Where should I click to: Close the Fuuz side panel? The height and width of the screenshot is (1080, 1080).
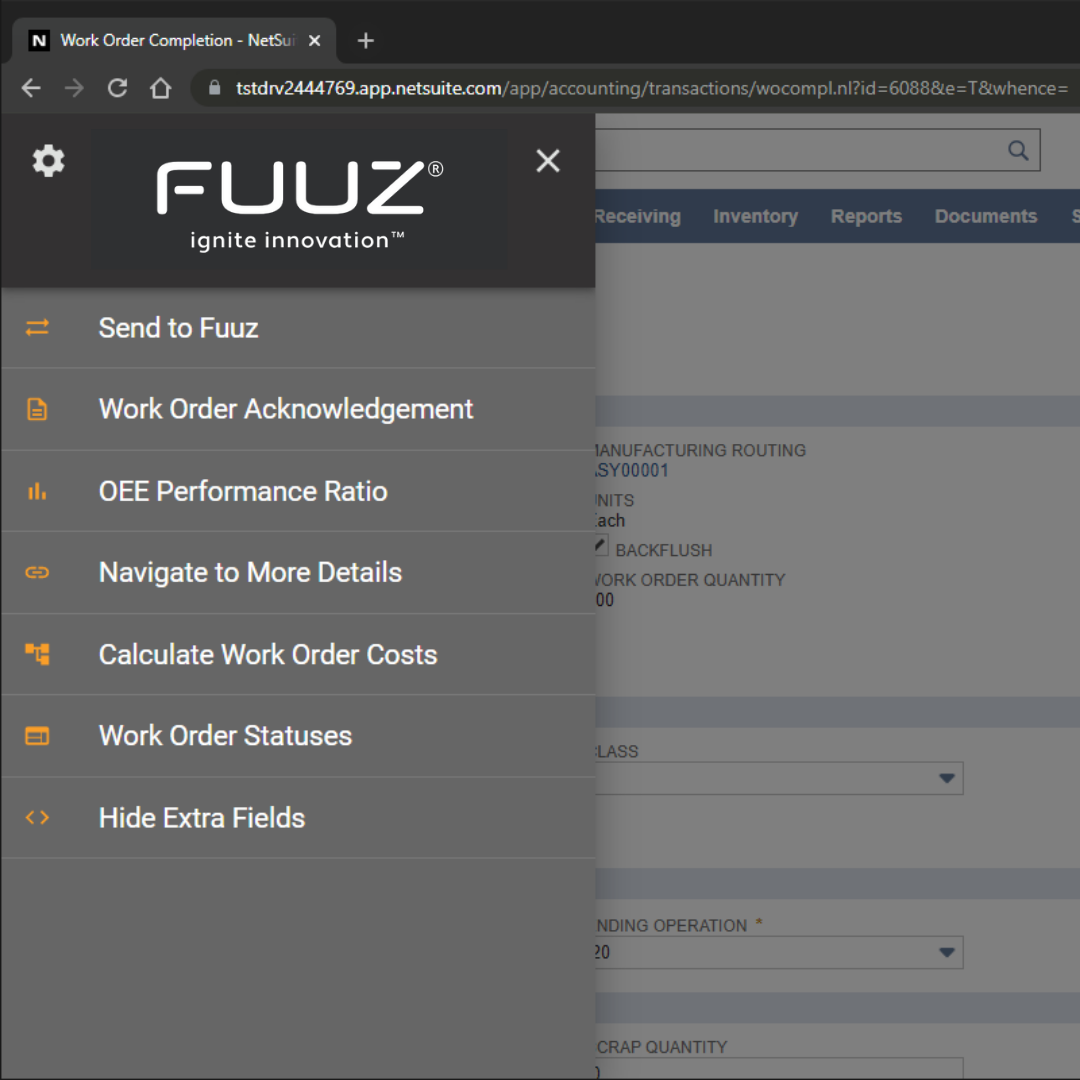[548, 160]
